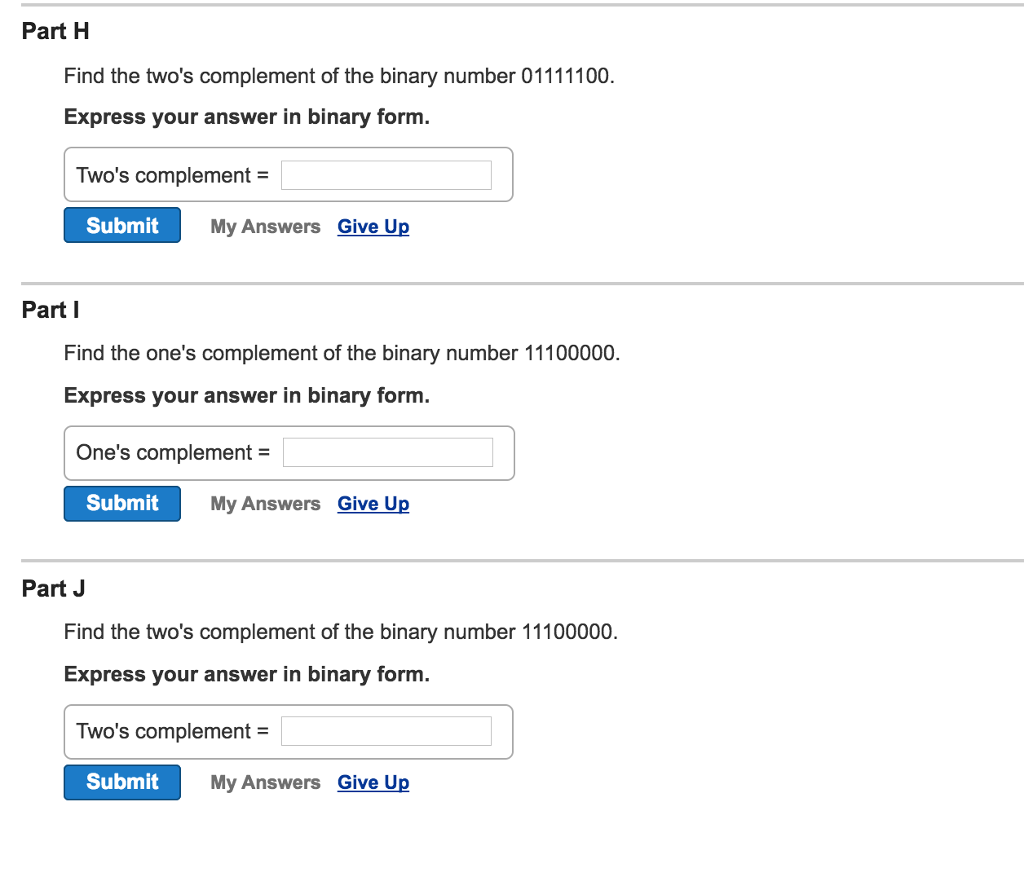Open My Answers for Part H
The width and height of the screenshot is (1024, 877).
click(264, 226)
